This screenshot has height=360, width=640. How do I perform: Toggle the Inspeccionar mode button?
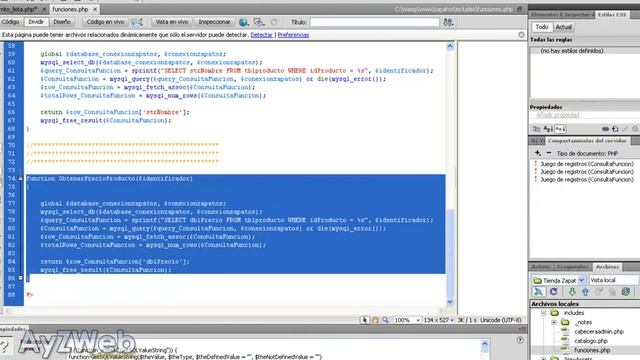pos(214,22)
